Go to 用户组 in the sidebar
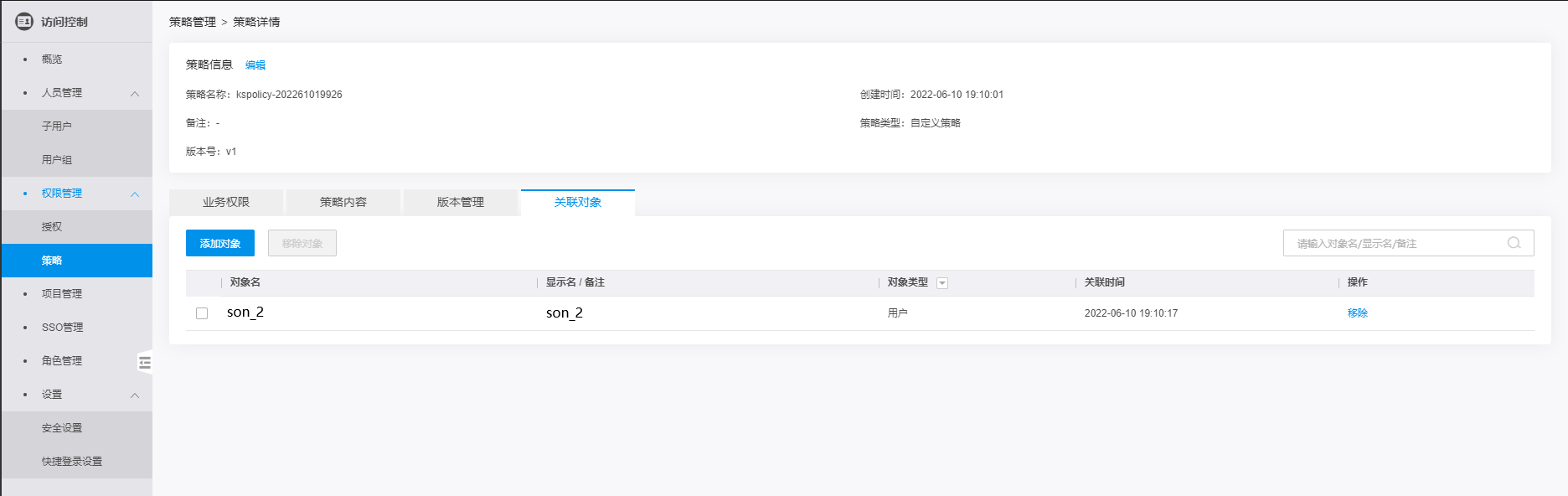Image resolution: width=1568 pixels, height=496 pixels. click(x=57, y=160)
